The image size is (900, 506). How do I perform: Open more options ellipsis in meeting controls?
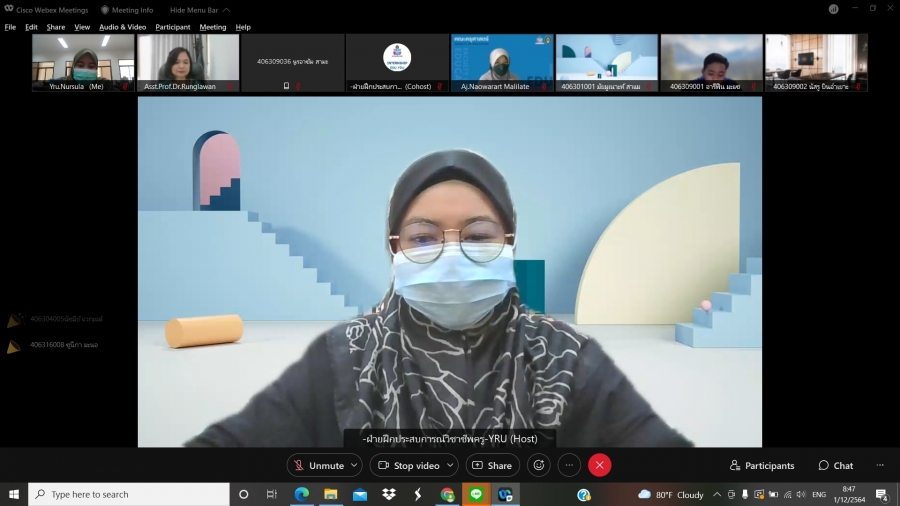(x=569, y=465)
